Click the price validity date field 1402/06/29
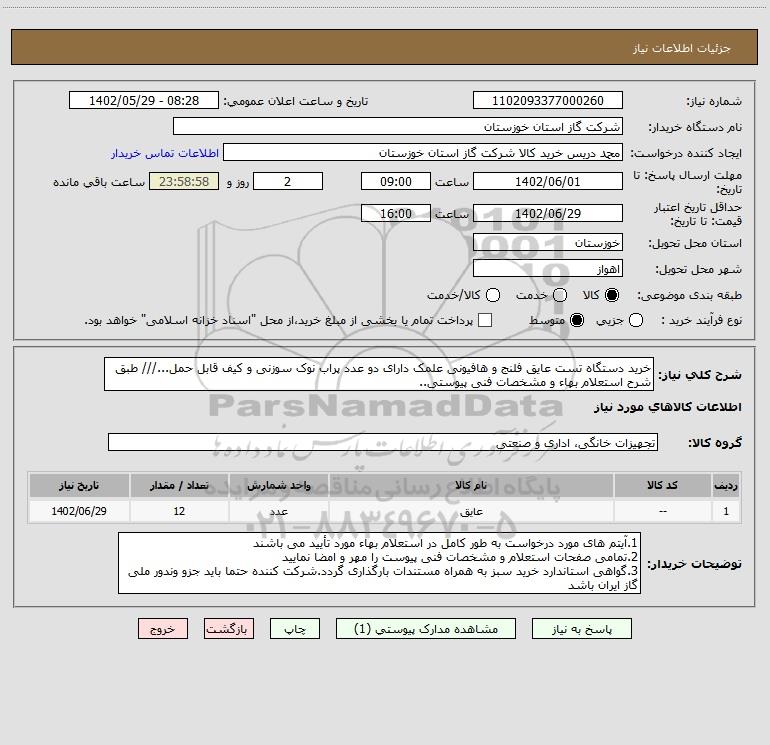 [x=548, y=214]
